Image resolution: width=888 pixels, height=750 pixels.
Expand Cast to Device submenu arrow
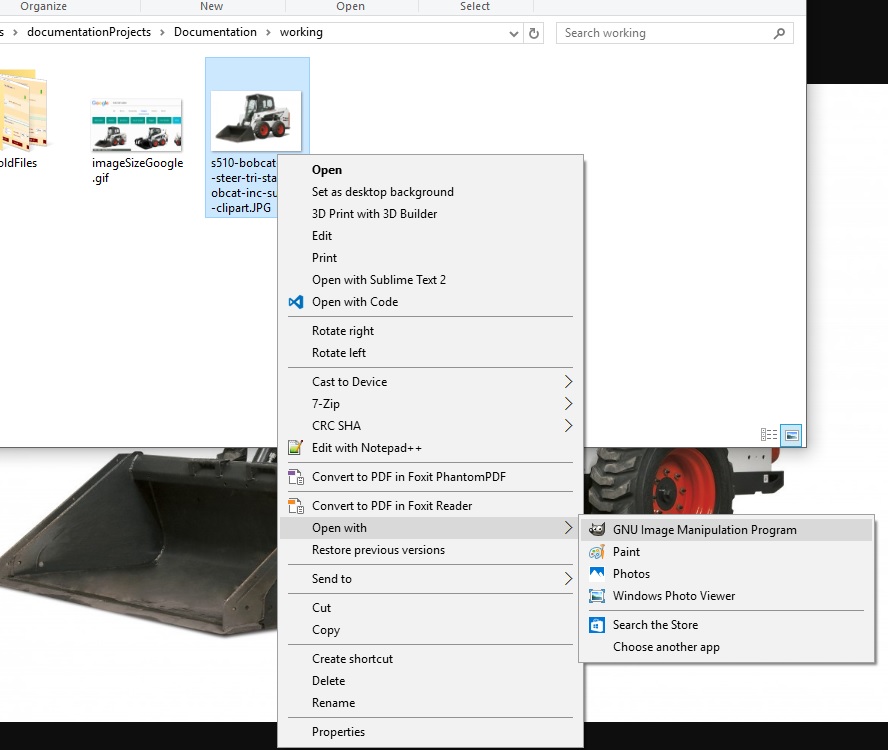(x=568, y=382)
